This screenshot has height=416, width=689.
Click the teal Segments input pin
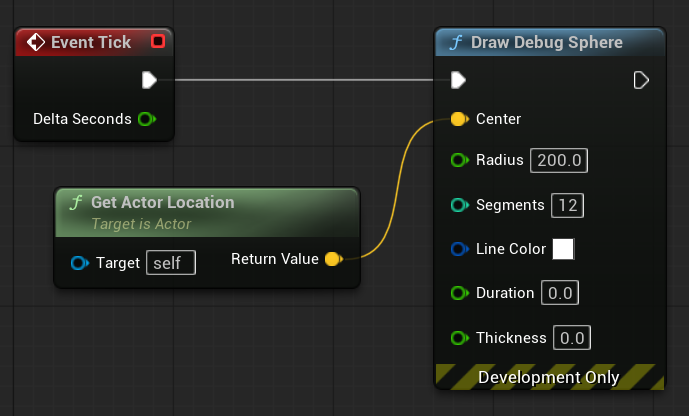pyautogui.click(x=459, y=205)
